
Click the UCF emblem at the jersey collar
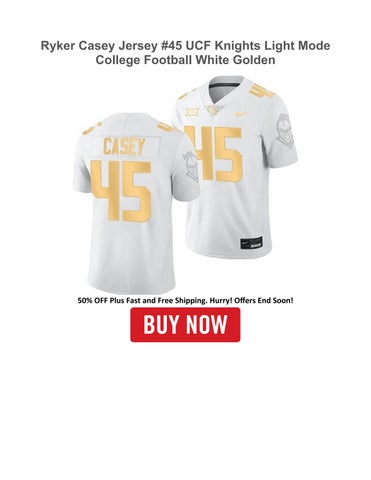(211, 110)
